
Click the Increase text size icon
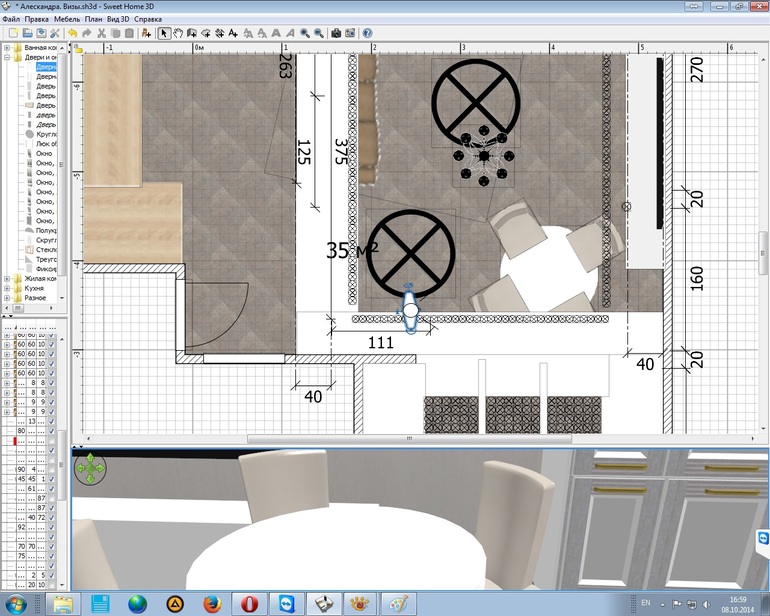pyautogui.click(x=248, y=33)
